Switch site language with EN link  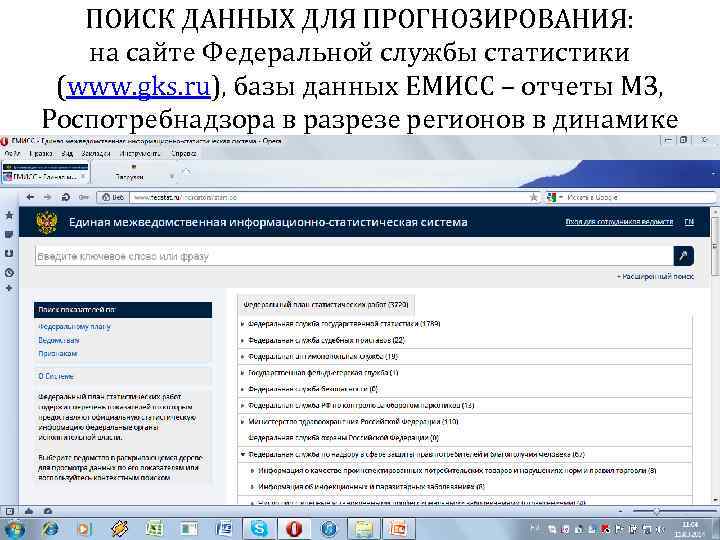(x=689, y=222)
